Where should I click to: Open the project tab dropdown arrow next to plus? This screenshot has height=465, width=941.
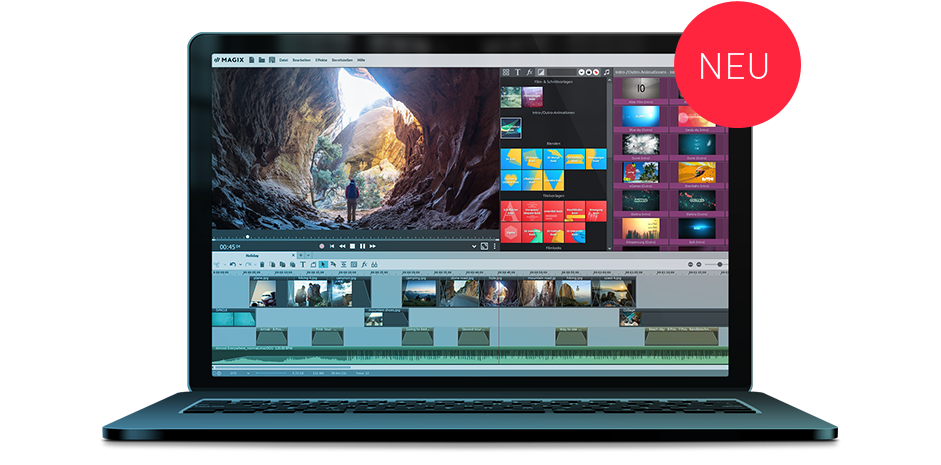[x=308, y=255]
